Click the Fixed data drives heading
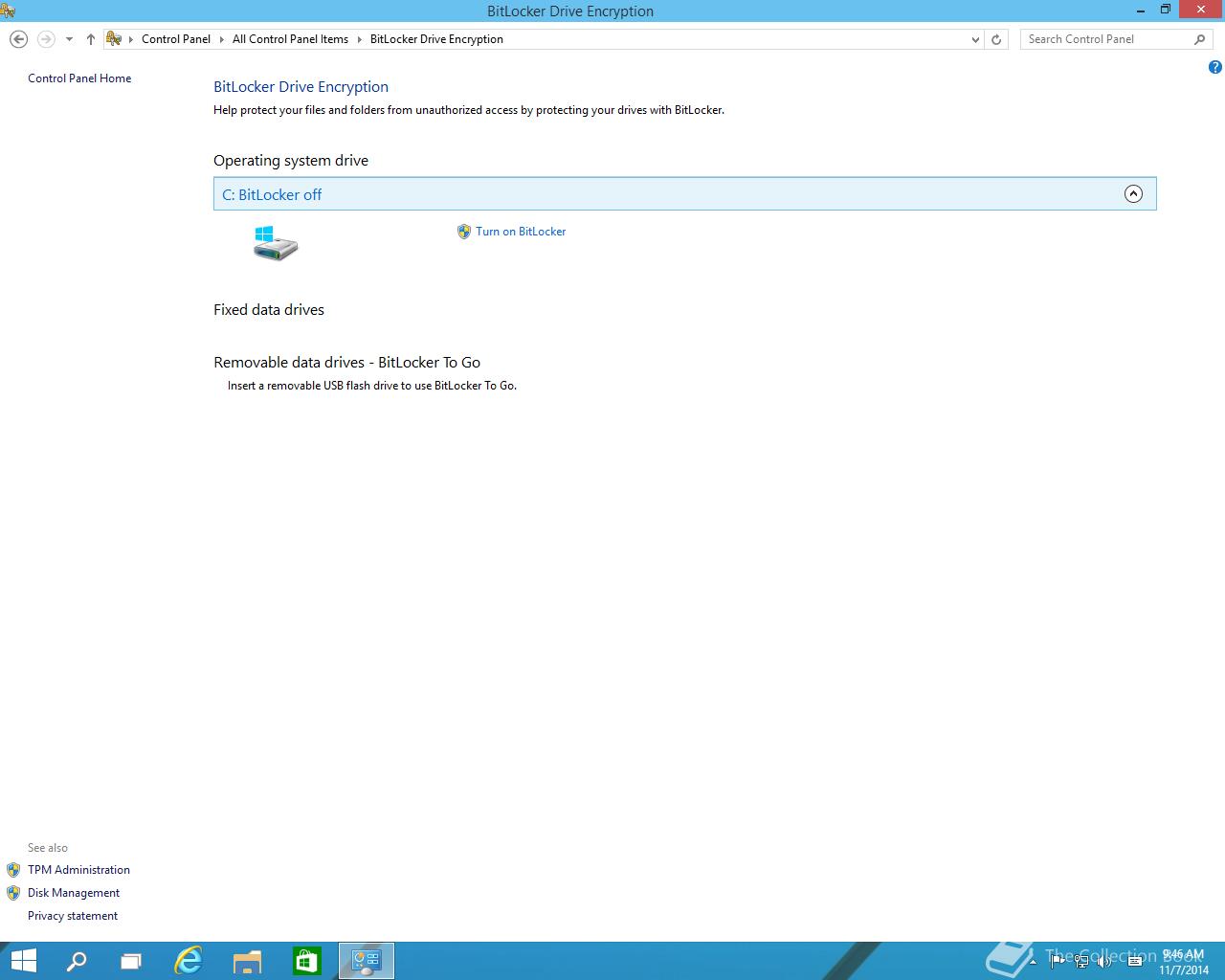Screen dimensions: 1225x980 269,310
